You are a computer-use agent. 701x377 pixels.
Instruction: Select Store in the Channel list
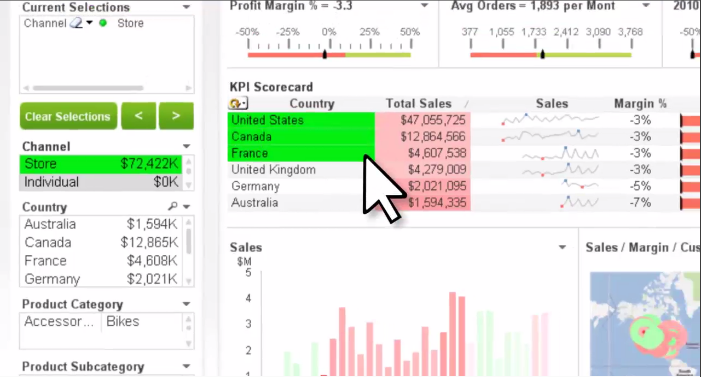pos(101,164)
